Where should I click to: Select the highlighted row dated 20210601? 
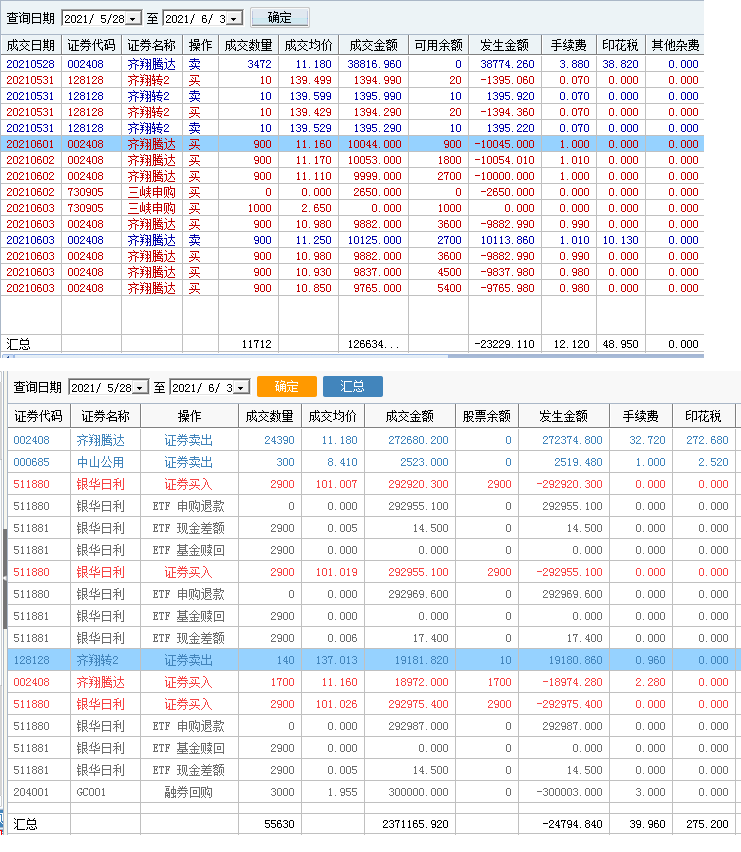pyautogui.click(x=352, y=144)
